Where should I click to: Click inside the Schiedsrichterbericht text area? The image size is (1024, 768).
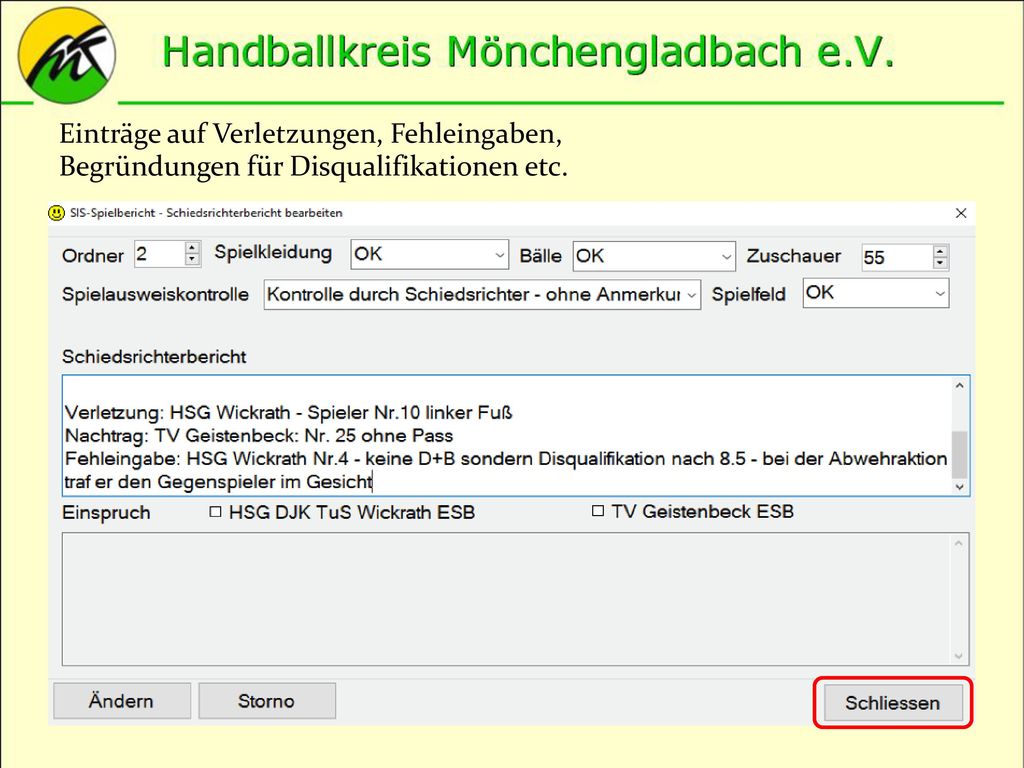(x=507, y=436)
